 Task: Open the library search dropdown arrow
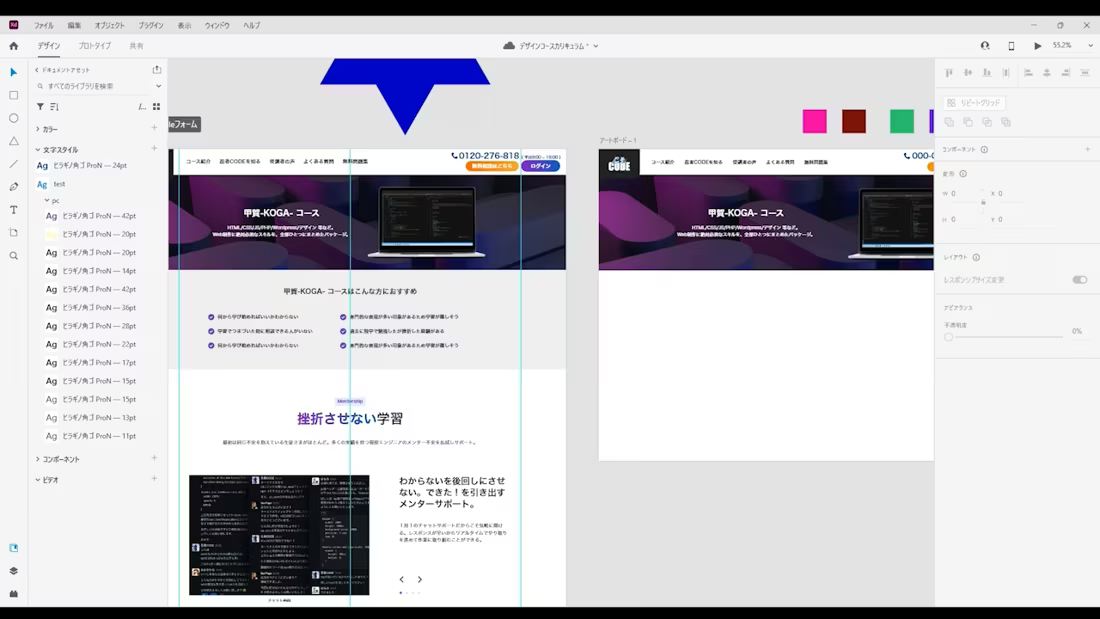click(x=159, y=86)
